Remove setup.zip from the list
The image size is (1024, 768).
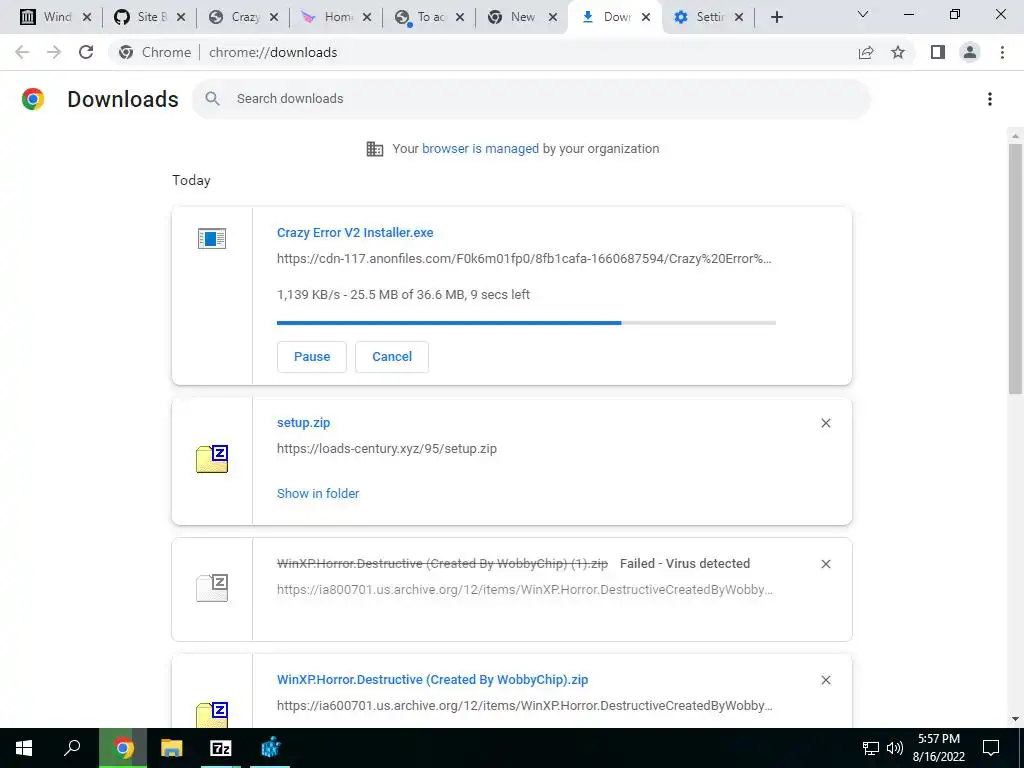825,423
